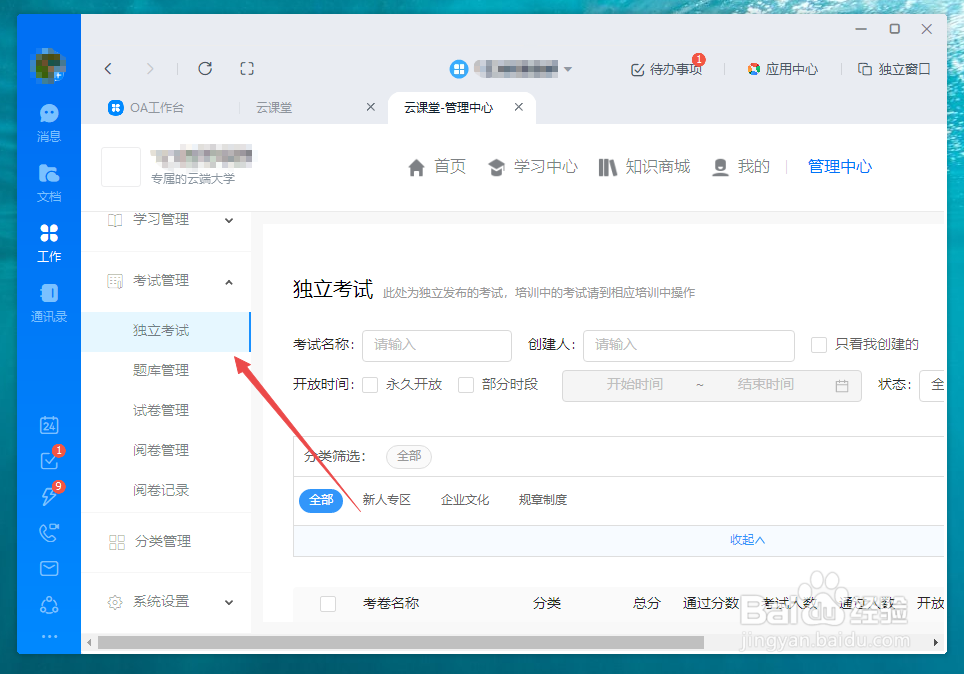Open sidebar to-do checkmark icon
The image size is (964, 674).
coord(49,460)
